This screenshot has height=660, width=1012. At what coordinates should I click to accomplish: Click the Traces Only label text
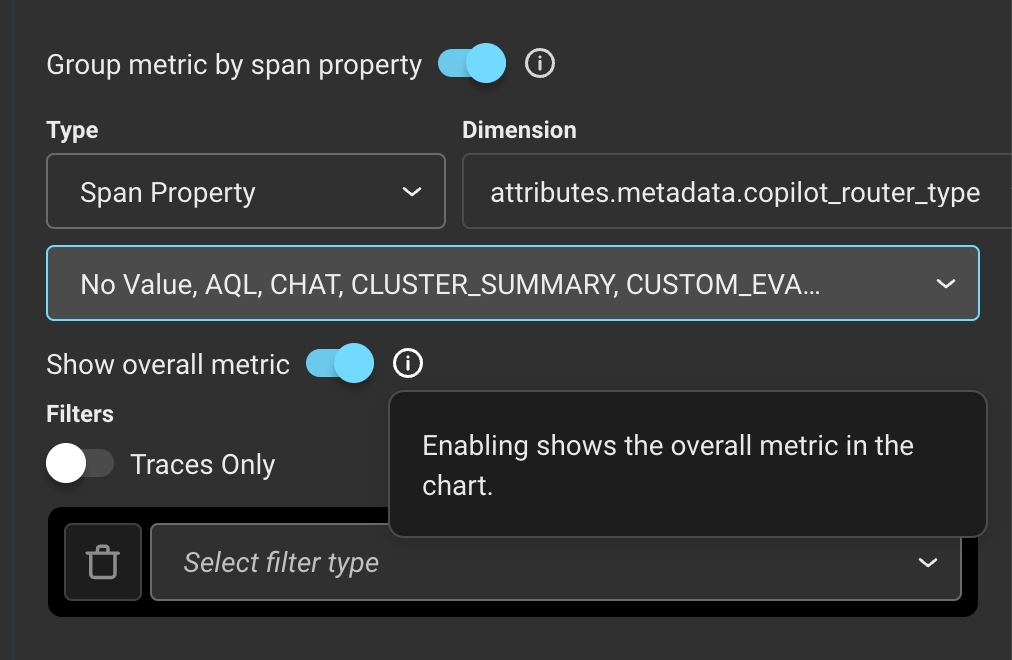pos(203,465)
